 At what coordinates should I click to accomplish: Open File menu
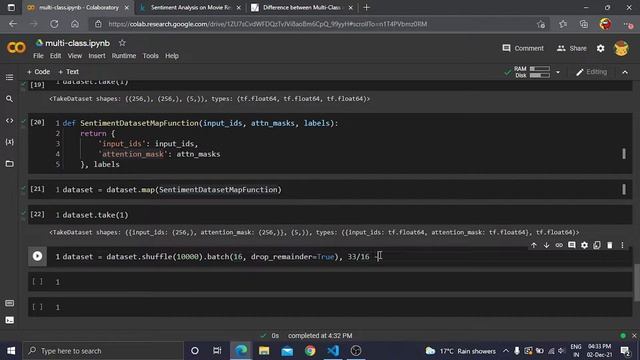pyautogui.click(x=38, y=56)
